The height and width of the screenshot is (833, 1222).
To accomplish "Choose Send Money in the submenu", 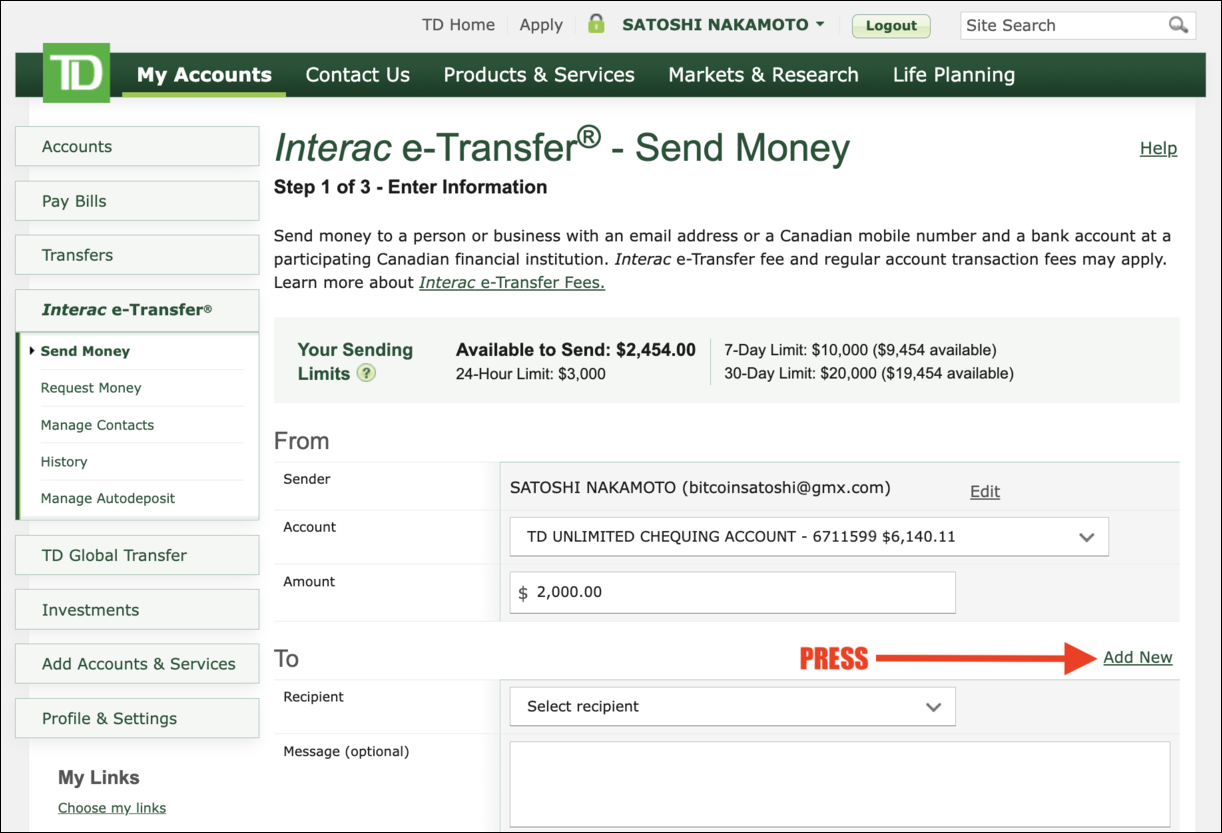I will coord(85,351).
